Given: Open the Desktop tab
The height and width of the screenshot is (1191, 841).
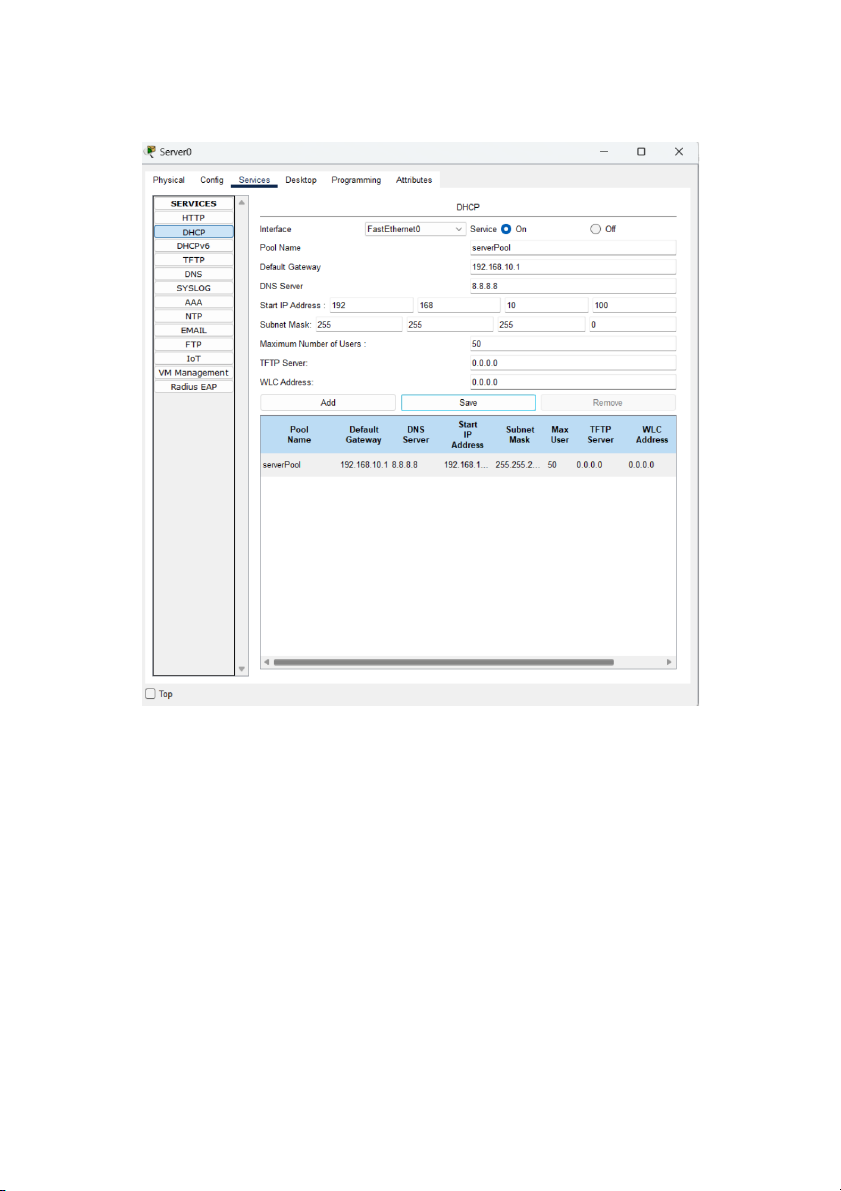Looking at the screenshot, I should [301, 180].
